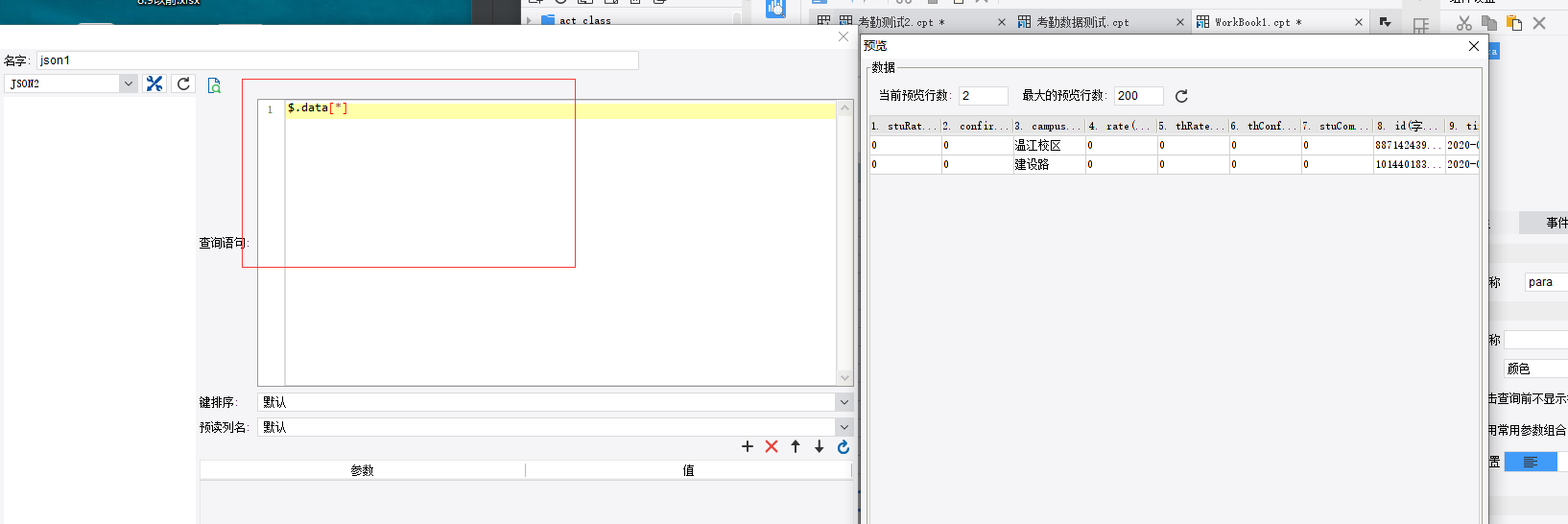Close the 考勤数据测试.cpt tab
Screen dimensions: 1568x524
(1180, 22)
